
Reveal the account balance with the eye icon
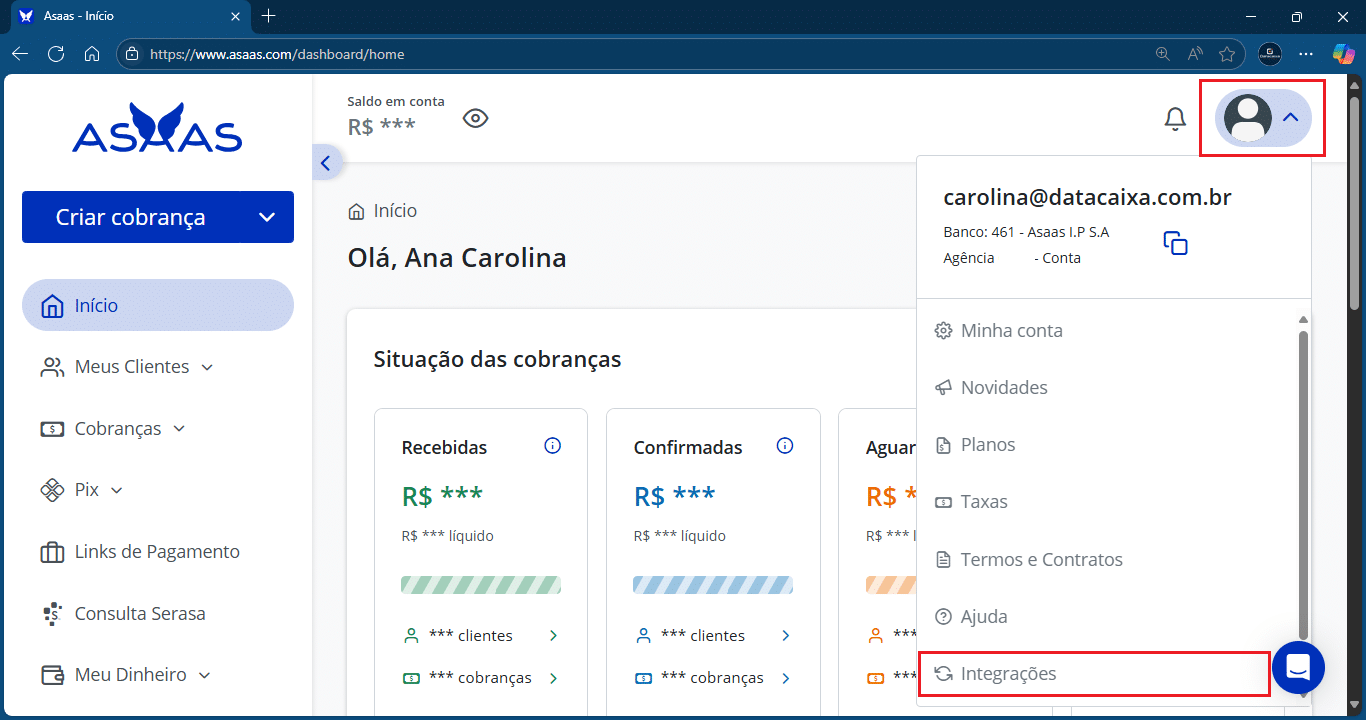(475, 118)
